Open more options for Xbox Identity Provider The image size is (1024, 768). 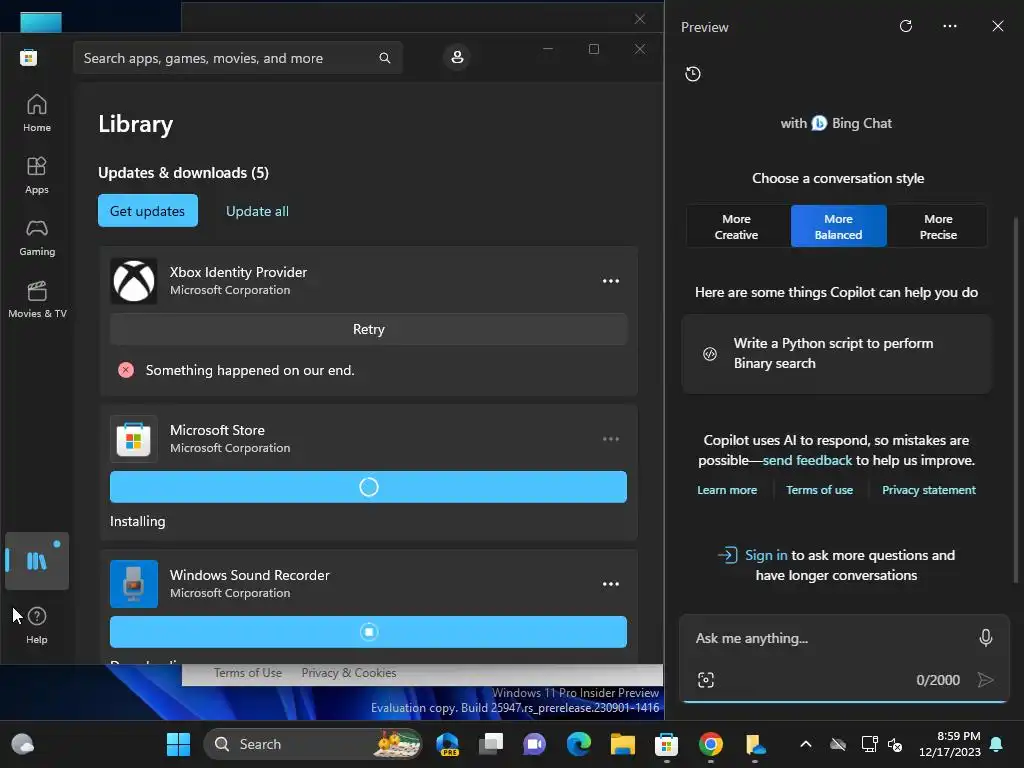pos(611,281)
